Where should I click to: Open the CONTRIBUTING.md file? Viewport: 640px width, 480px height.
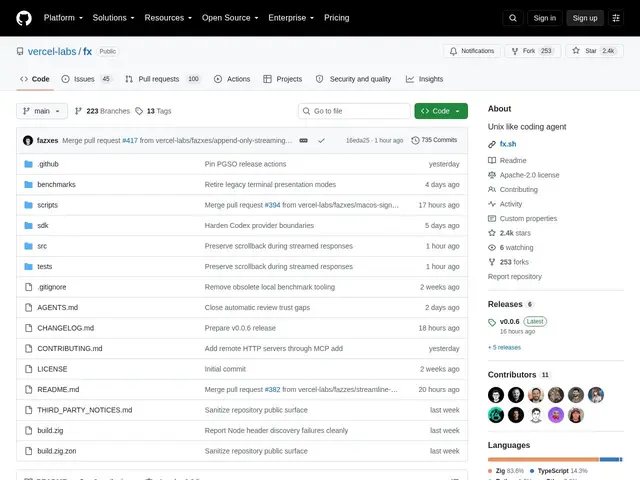pos(70,349)
